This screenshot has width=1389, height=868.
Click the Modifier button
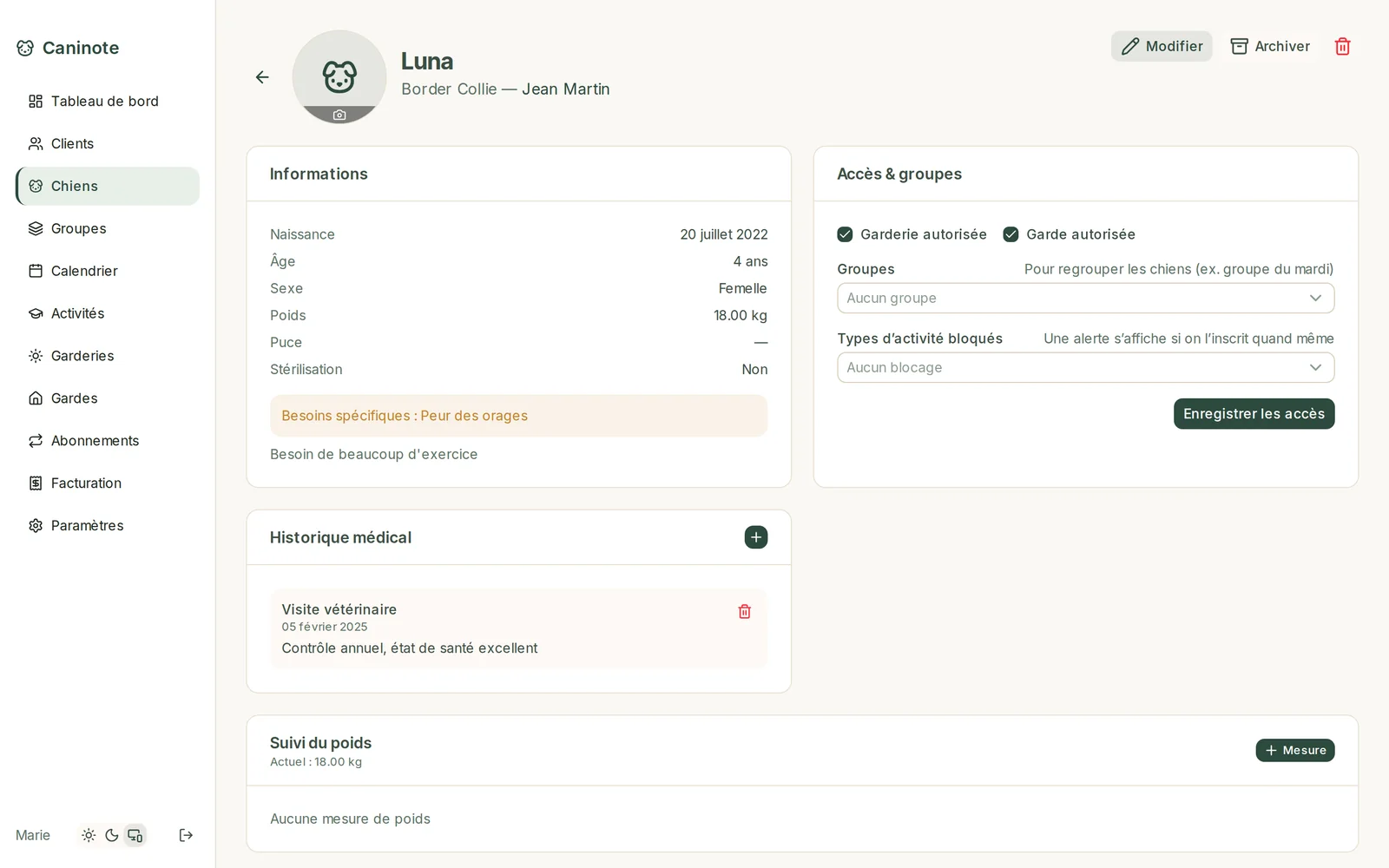pos(1162,46)
